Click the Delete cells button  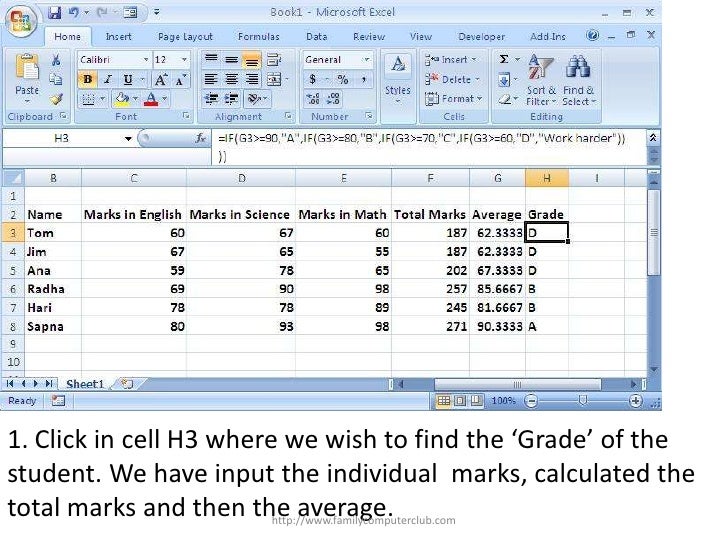(x=452, y=79)
